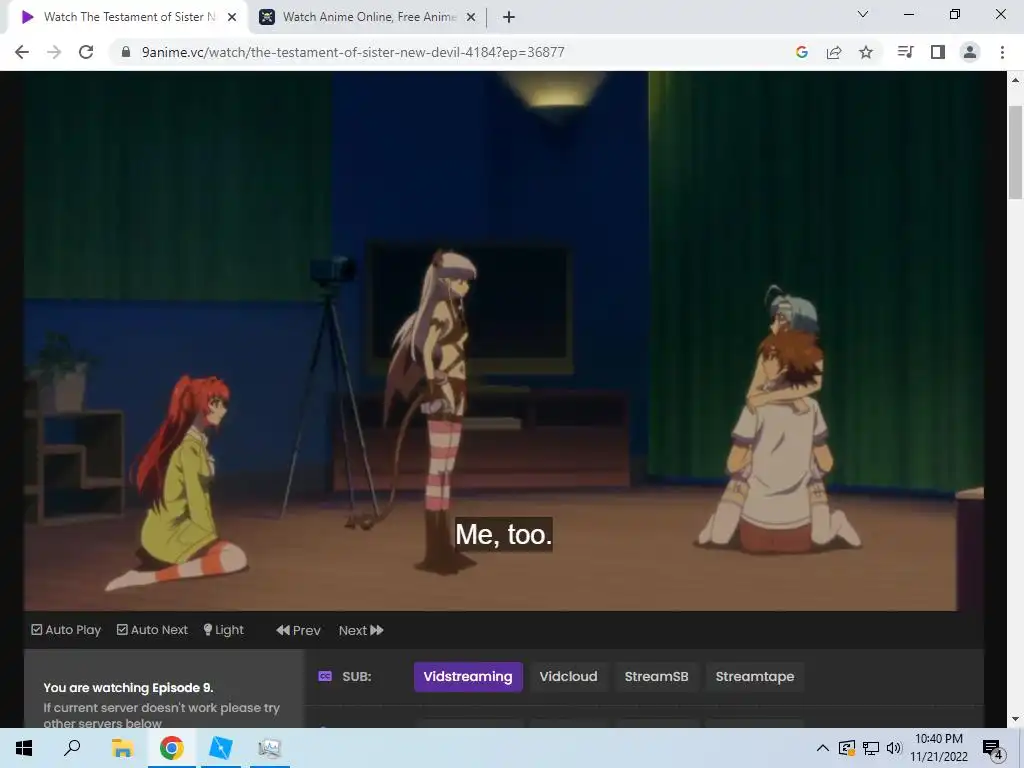Expand the tab search chevron

(862, 14)
